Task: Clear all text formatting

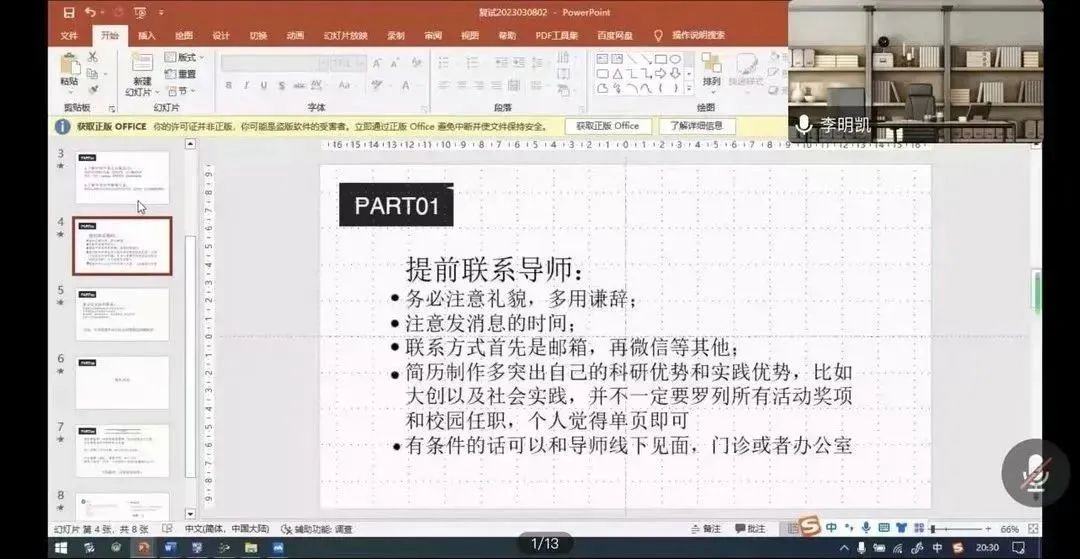Action: pyautogui.click(x=416, y=63)
